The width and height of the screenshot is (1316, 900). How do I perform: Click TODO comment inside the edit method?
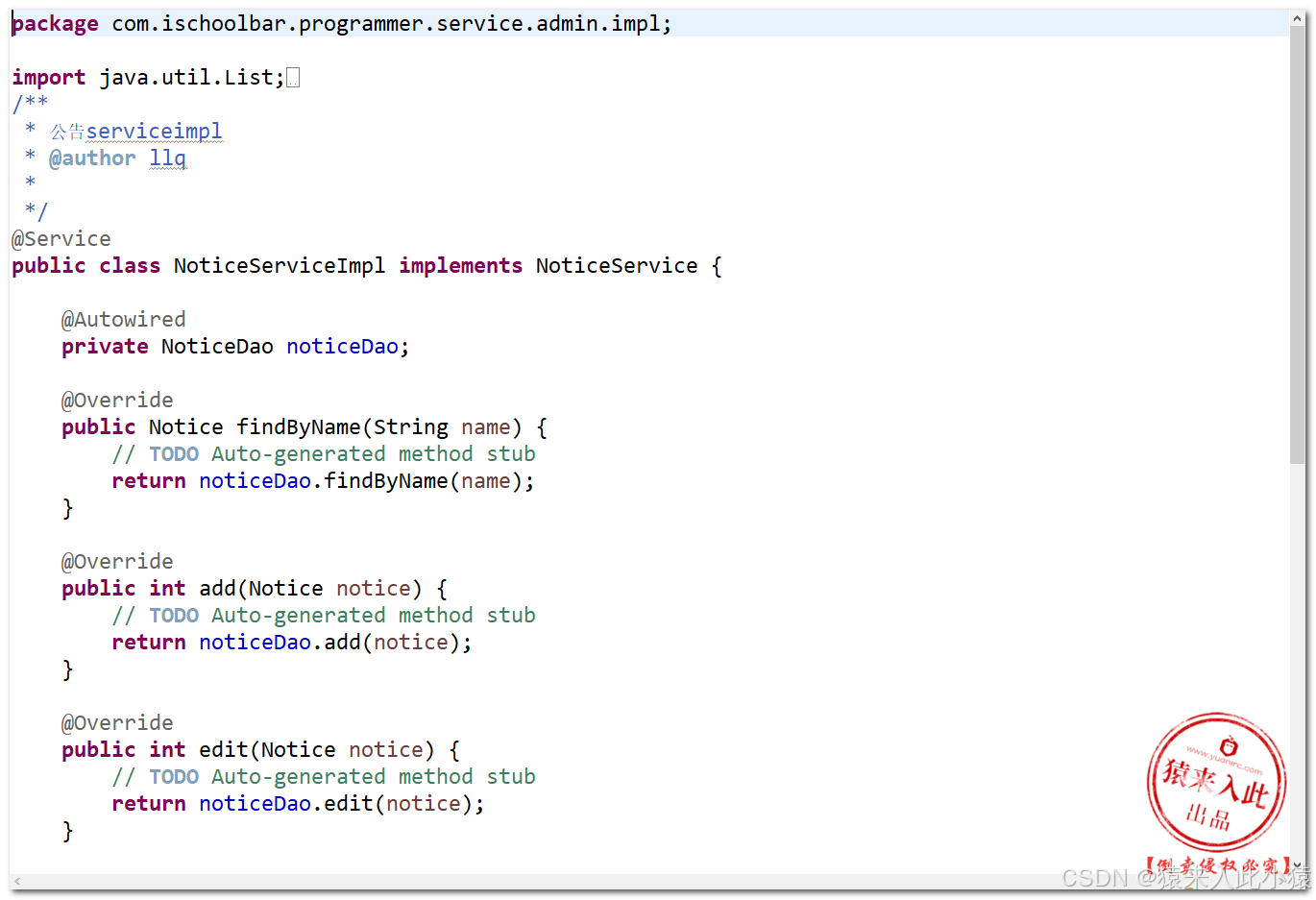[x=324, y=777]
